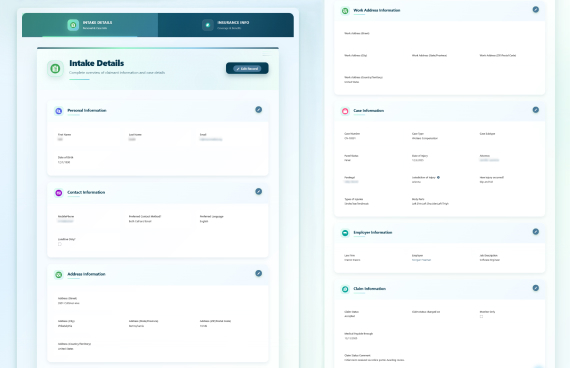Viewport: 570px width, 368px height.
Task: Click the info icon beside Jurisdiction of Injury
Action: (438, 177)
